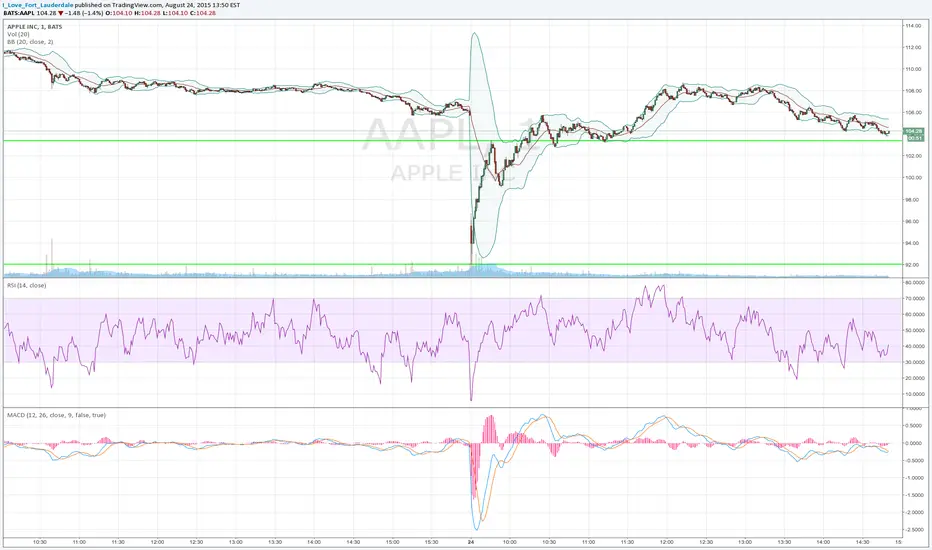The height and width of the screenshot is (550, 932).
Task: Click the current price tag 104.28 on the axis
Action: coord(914,131)
